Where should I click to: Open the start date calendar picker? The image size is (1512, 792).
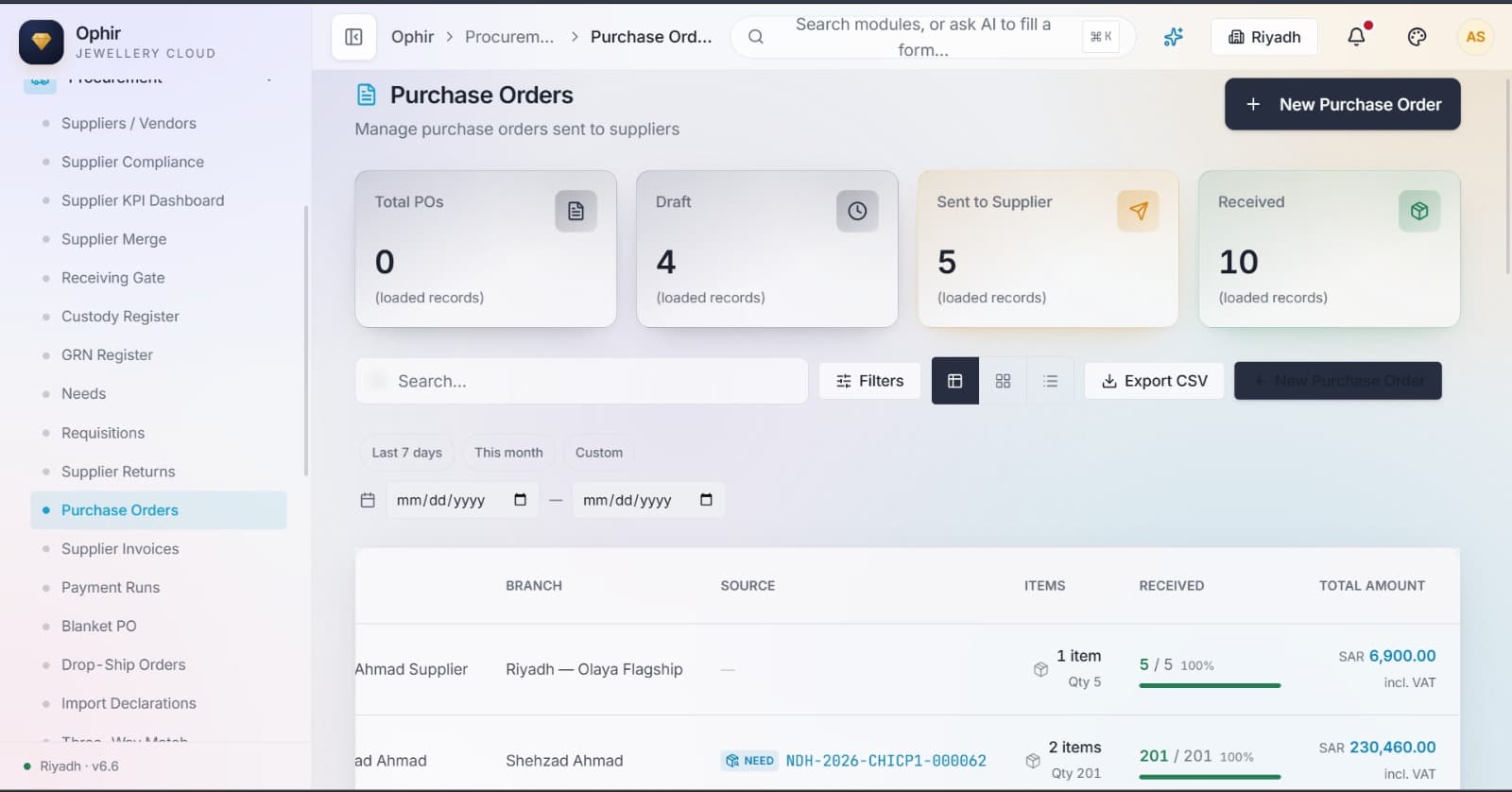pos(520,500)
